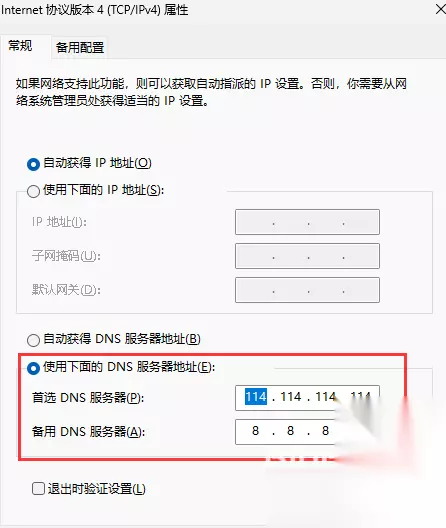Choose 使用下面的 DNS 服务器地址 radio button
Screen dimensions: 446x528
pyautogui.click(x=33, y=368)
